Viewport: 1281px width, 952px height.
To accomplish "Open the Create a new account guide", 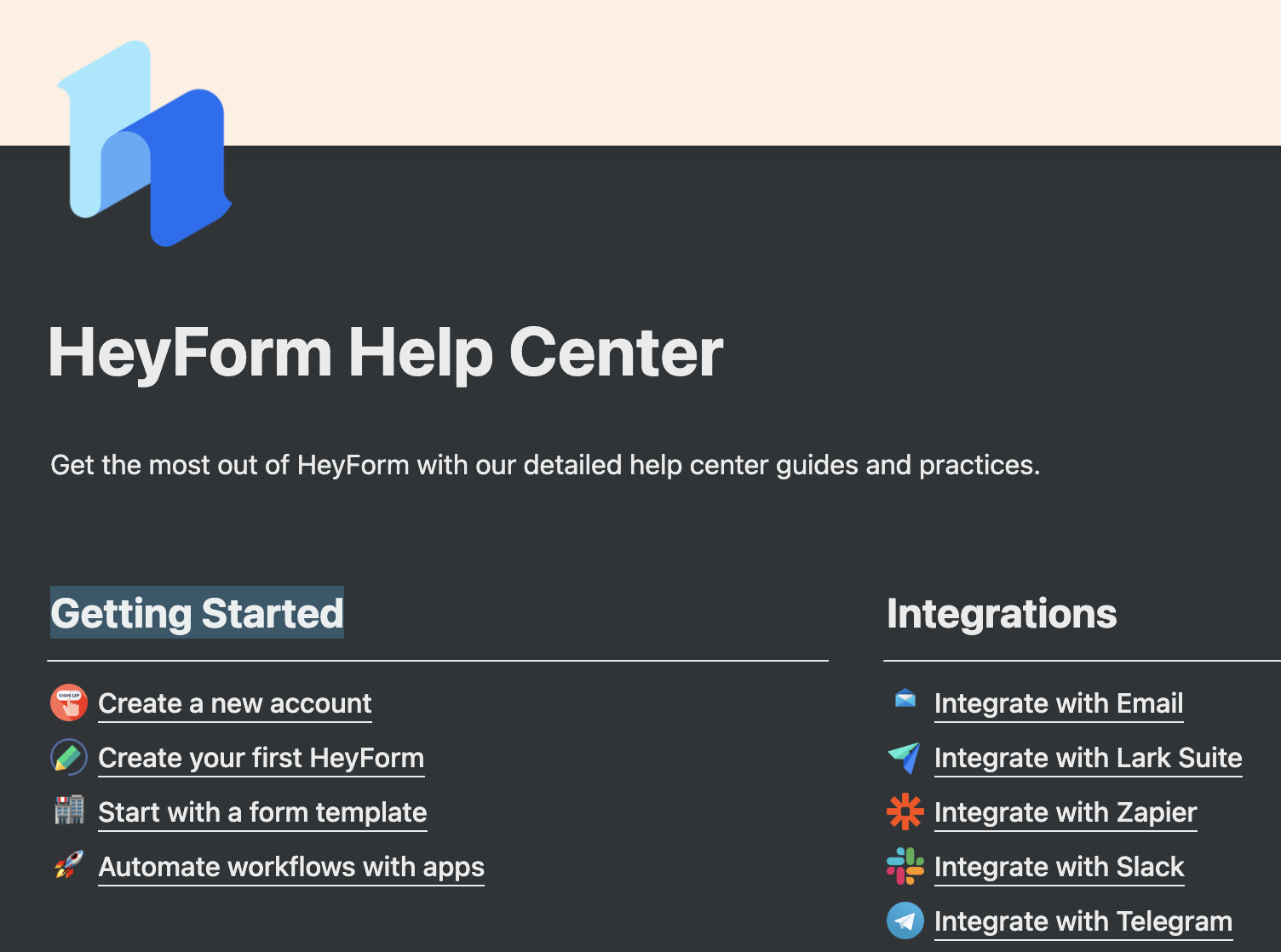I will point(235,703).
